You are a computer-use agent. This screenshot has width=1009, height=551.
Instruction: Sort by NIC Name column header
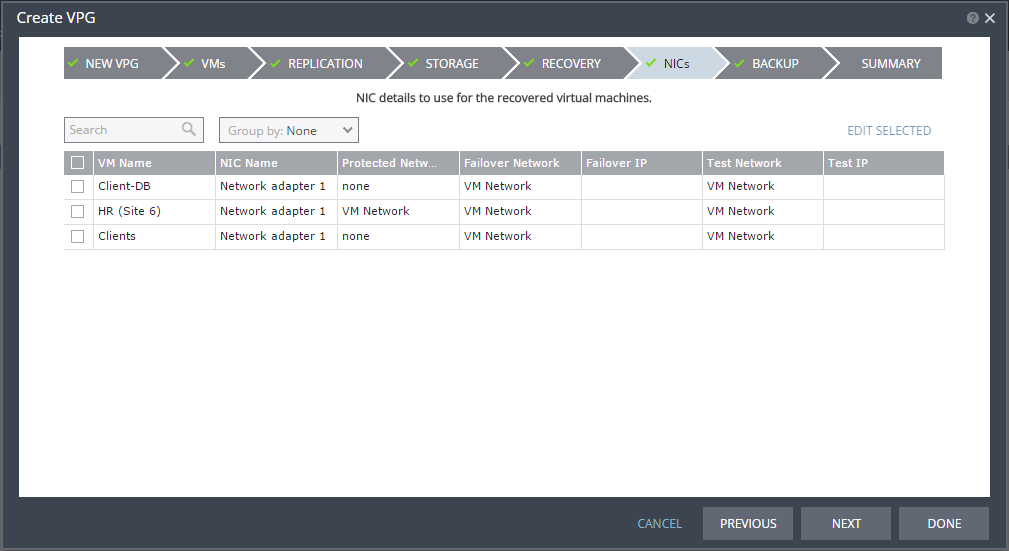tap(277, 163)
